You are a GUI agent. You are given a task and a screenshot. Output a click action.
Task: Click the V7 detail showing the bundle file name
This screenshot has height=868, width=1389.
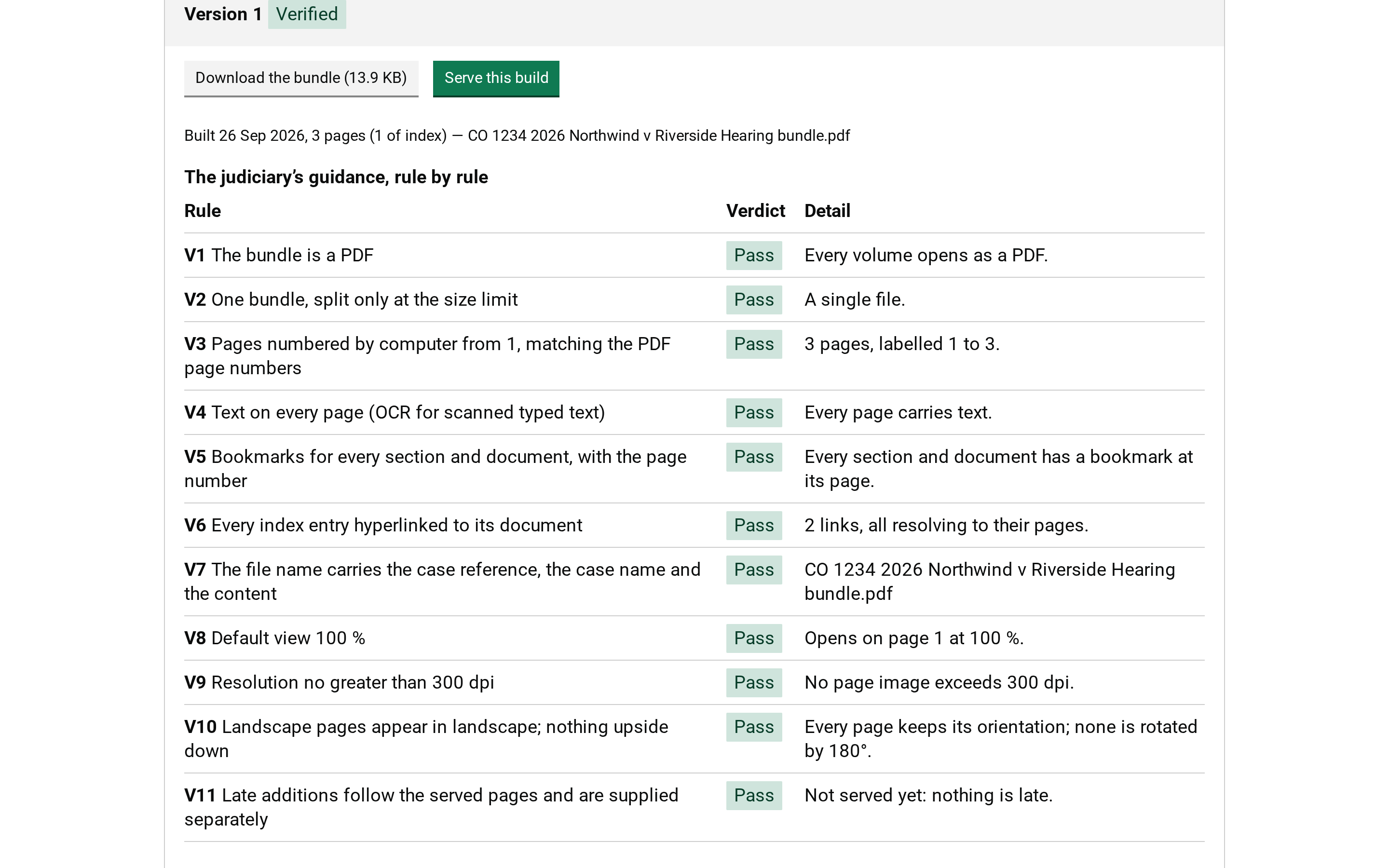coord(990,582)
